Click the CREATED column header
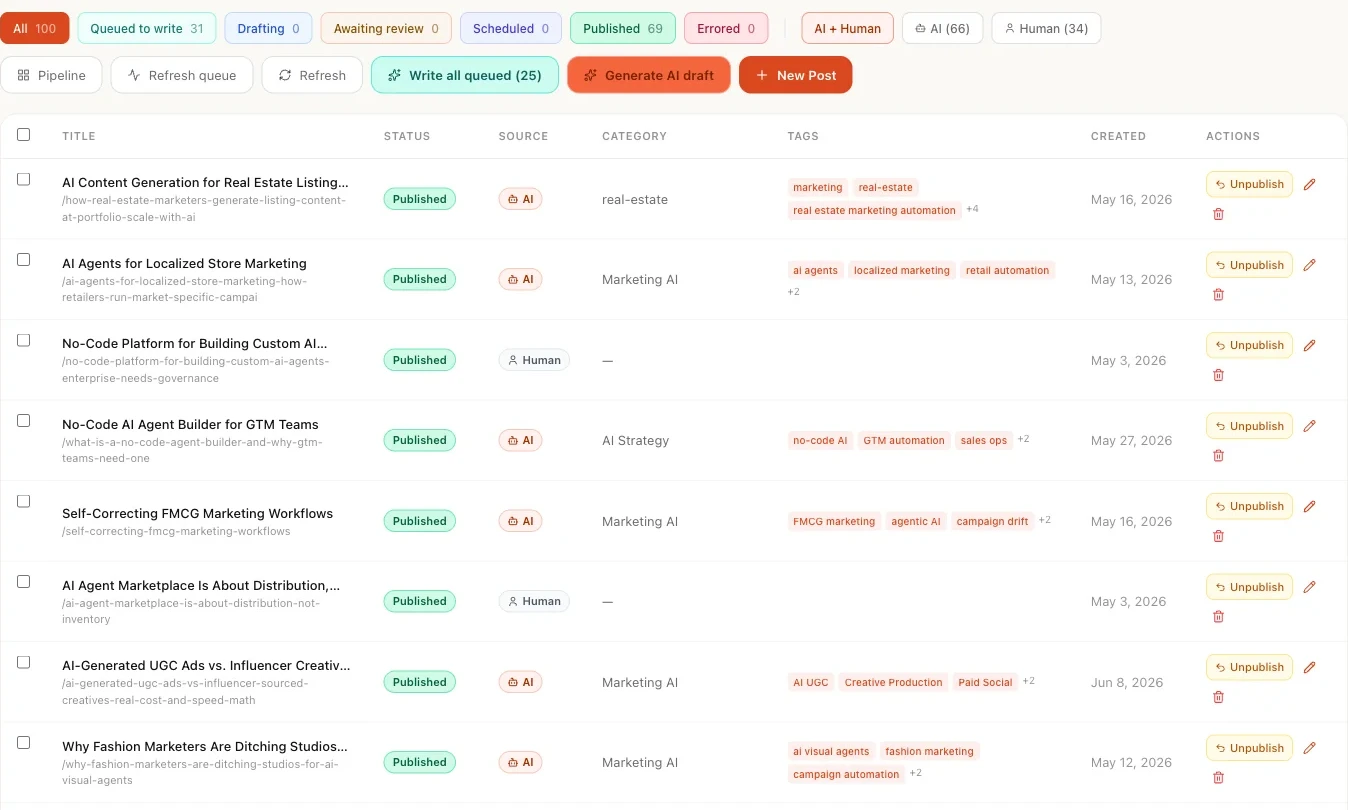The width and height of the screenshot is (1348, 810). 1118,136
